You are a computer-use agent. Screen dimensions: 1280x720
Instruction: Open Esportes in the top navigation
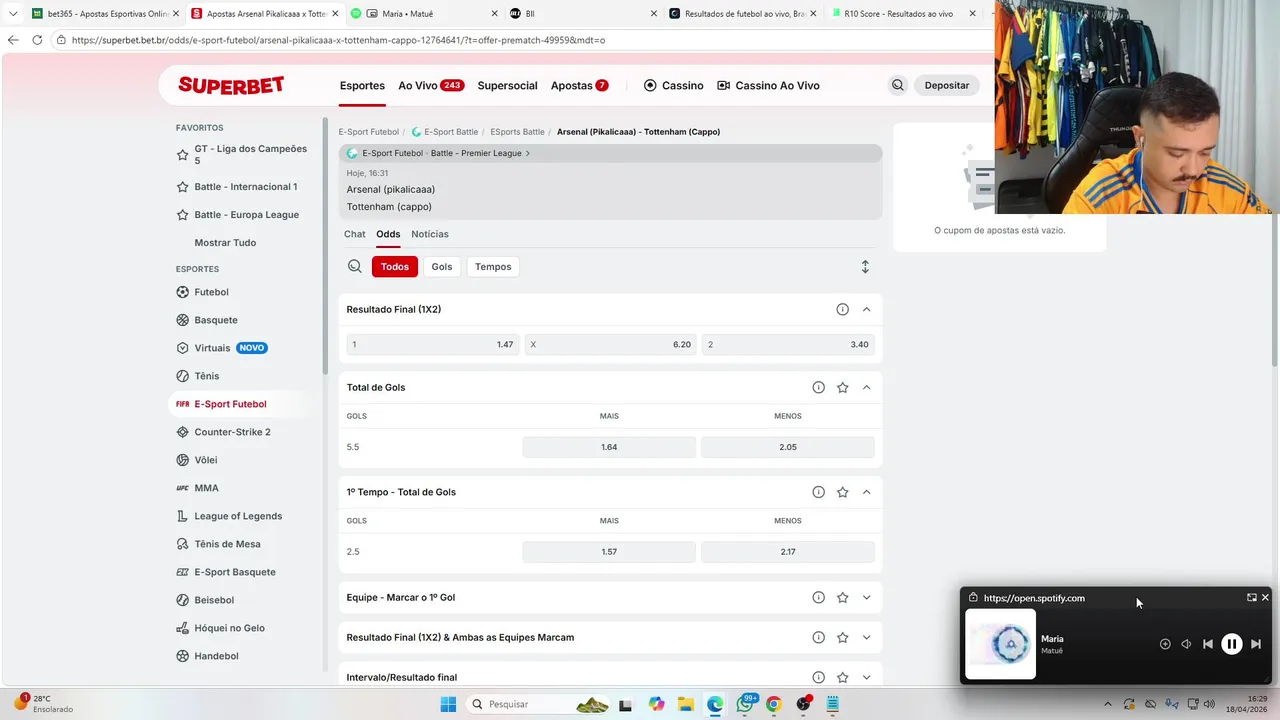point(362,85)
